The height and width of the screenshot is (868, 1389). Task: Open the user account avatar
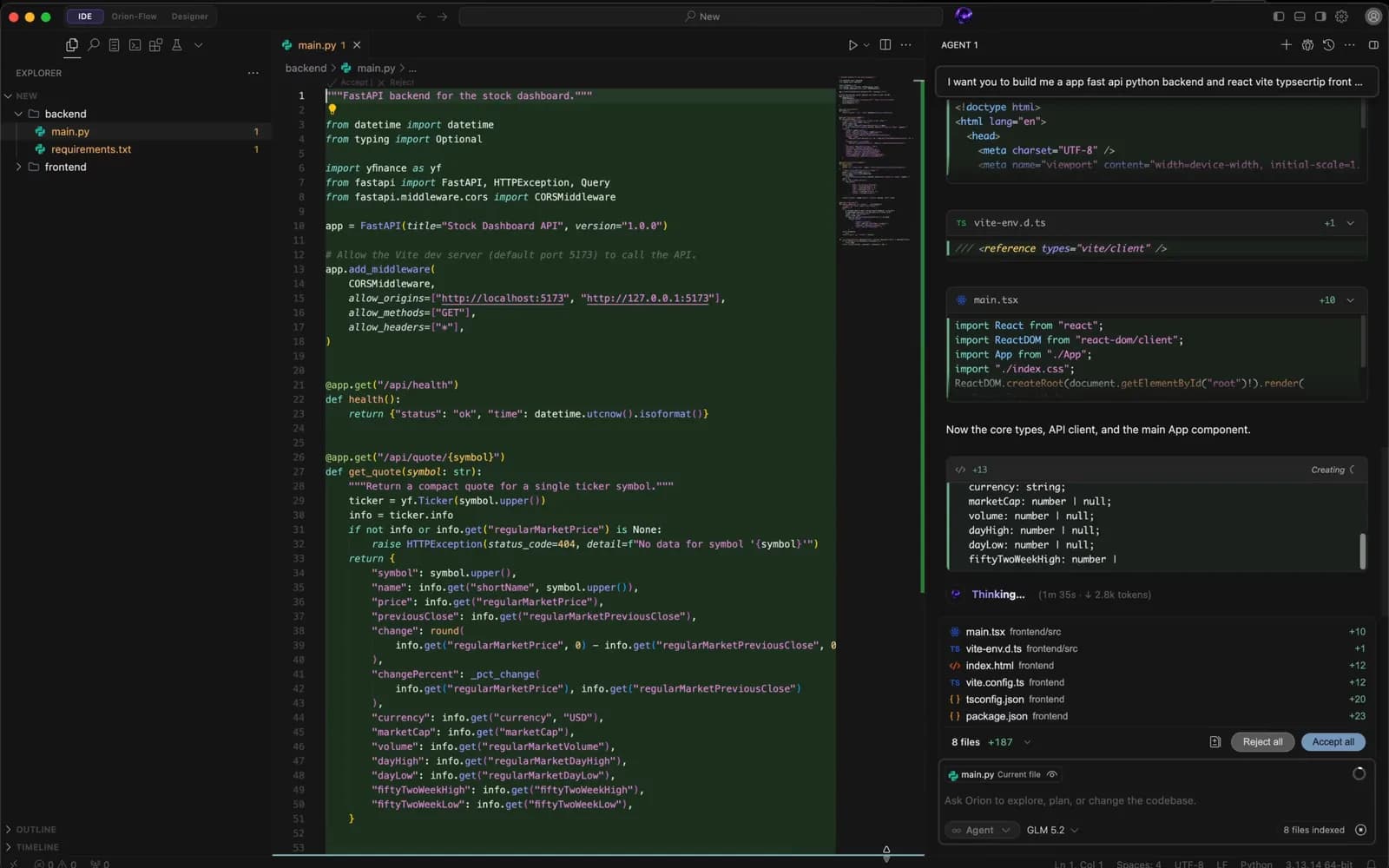tap(1373, 16)
